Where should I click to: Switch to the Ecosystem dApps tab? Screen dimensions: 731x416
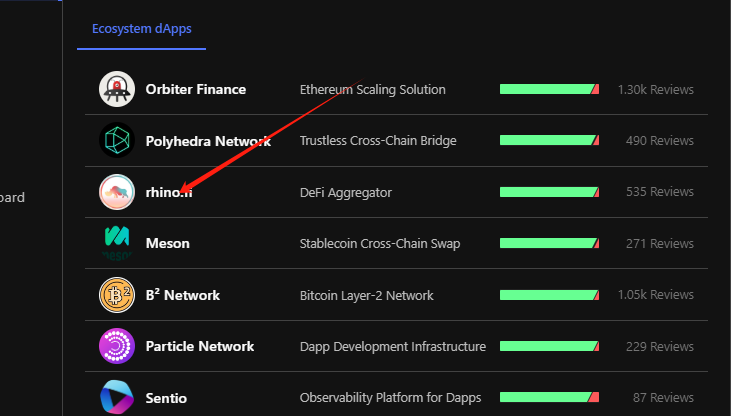tap(142, 28)
